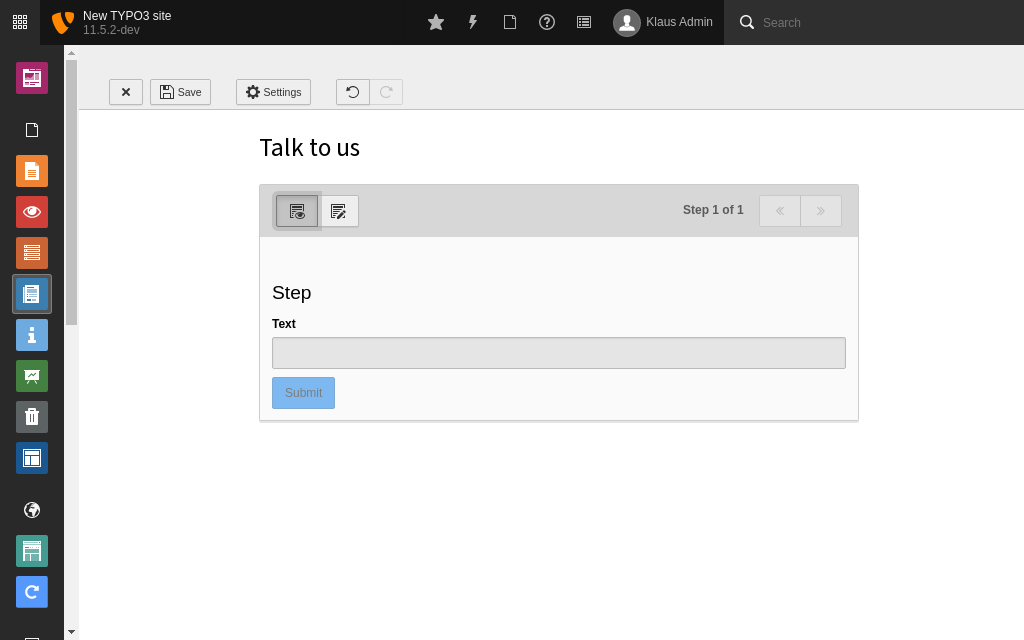This screenshot has height=640, width=1024.
Task: Click the flush cache lightning bolt icon
Action: coord(473,22)
